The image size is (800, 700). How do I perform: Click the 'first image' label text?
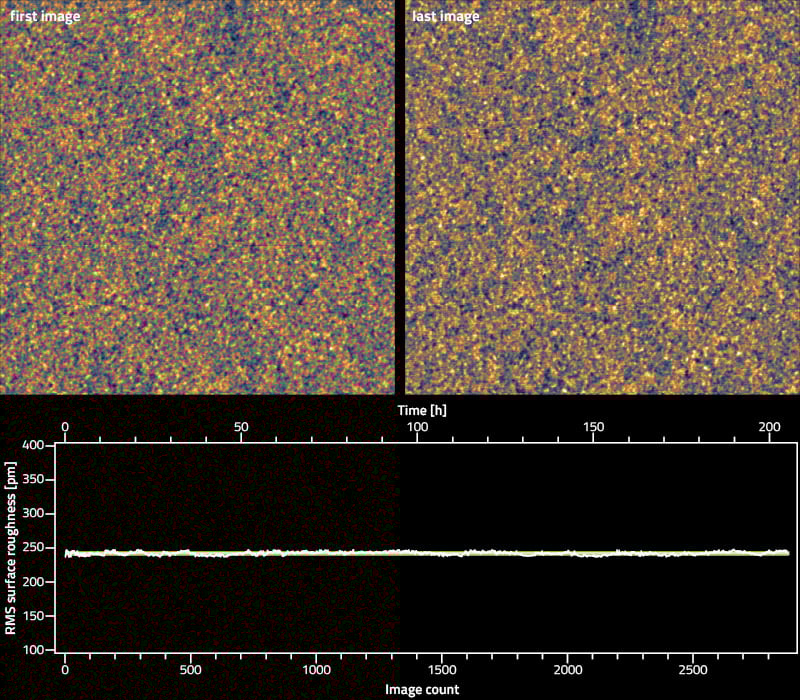click(x=45, y=17)
